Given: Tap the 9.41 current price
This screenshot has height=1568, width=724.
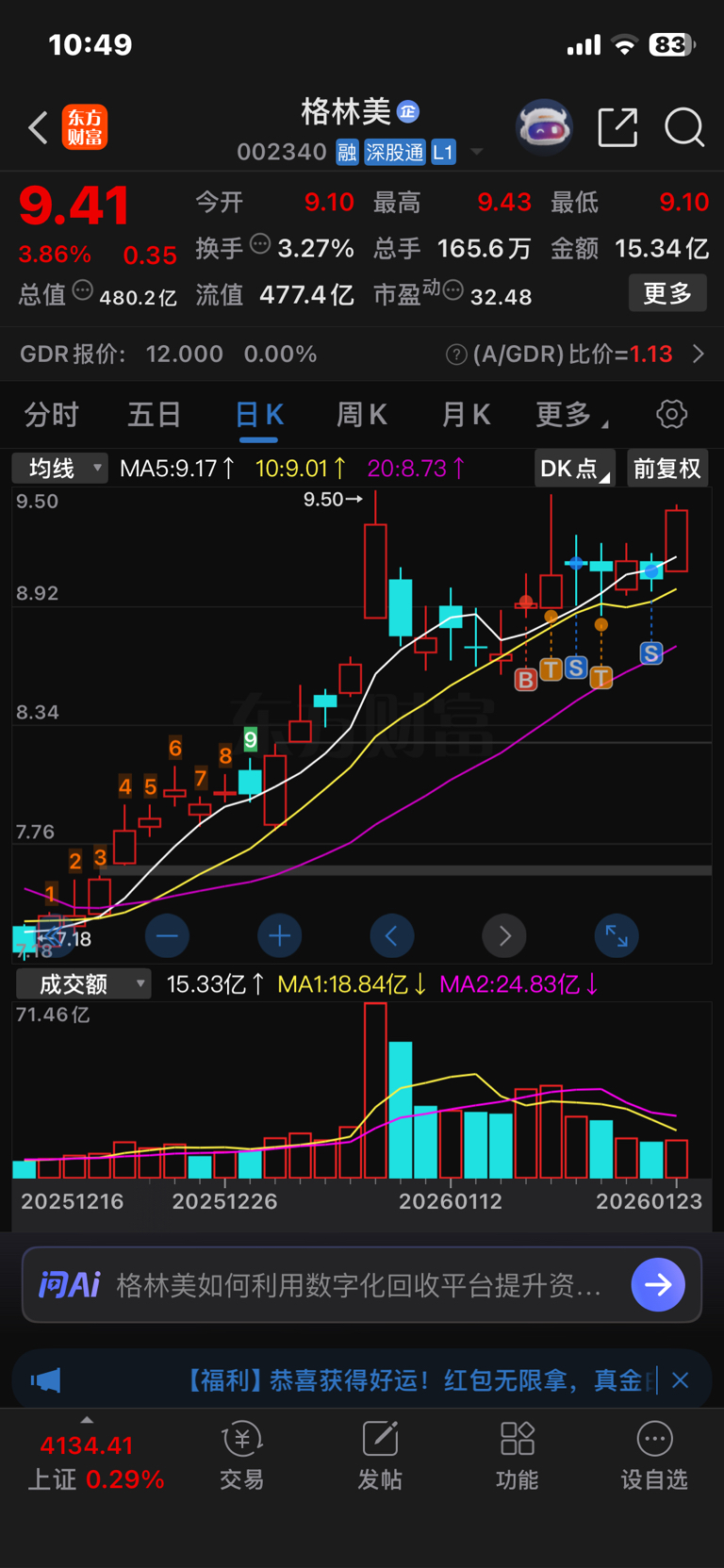Looking at the screenshot, I should pyautogui.click(x=74, y=206).
